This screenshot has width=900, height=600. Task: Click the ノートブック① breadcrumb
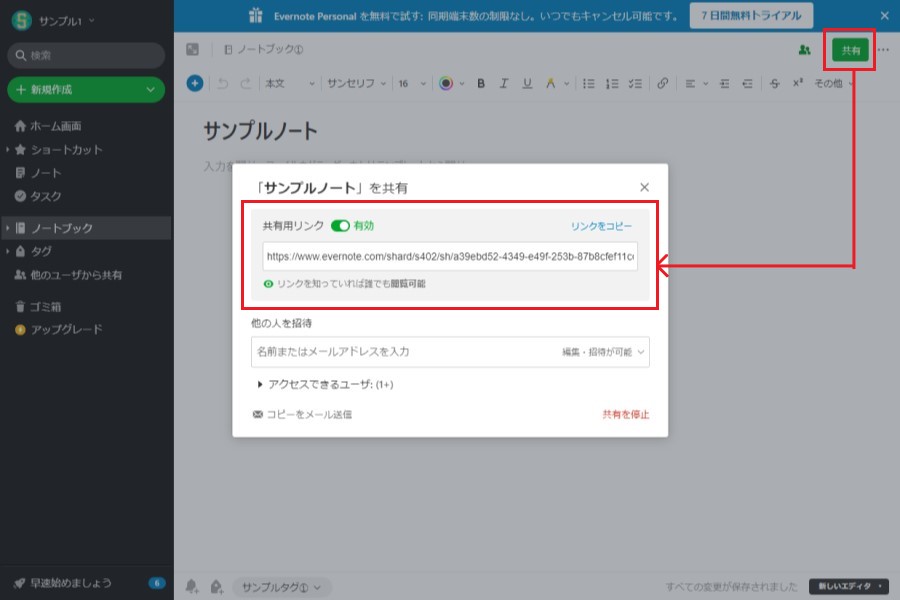point(264,49)
